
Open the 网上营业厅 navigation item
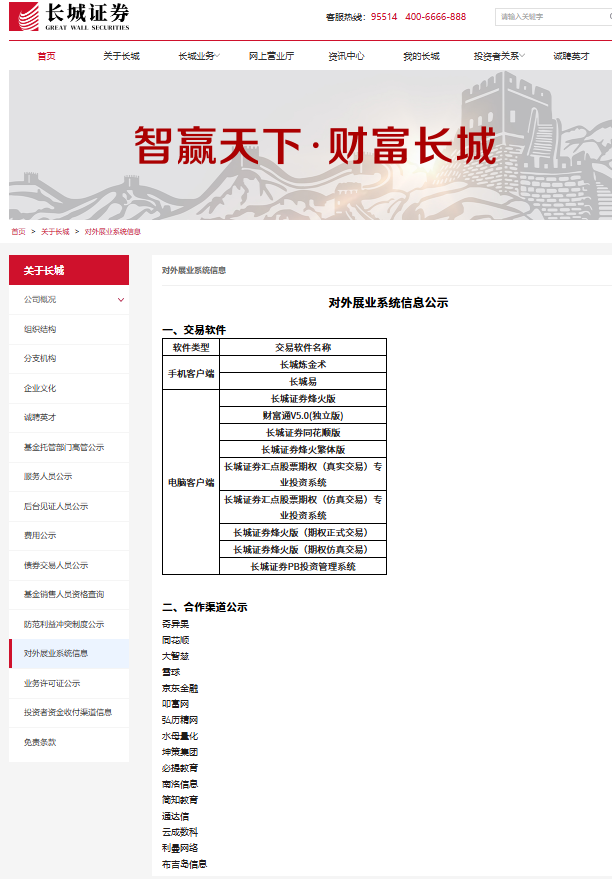[x=271, y=56]
